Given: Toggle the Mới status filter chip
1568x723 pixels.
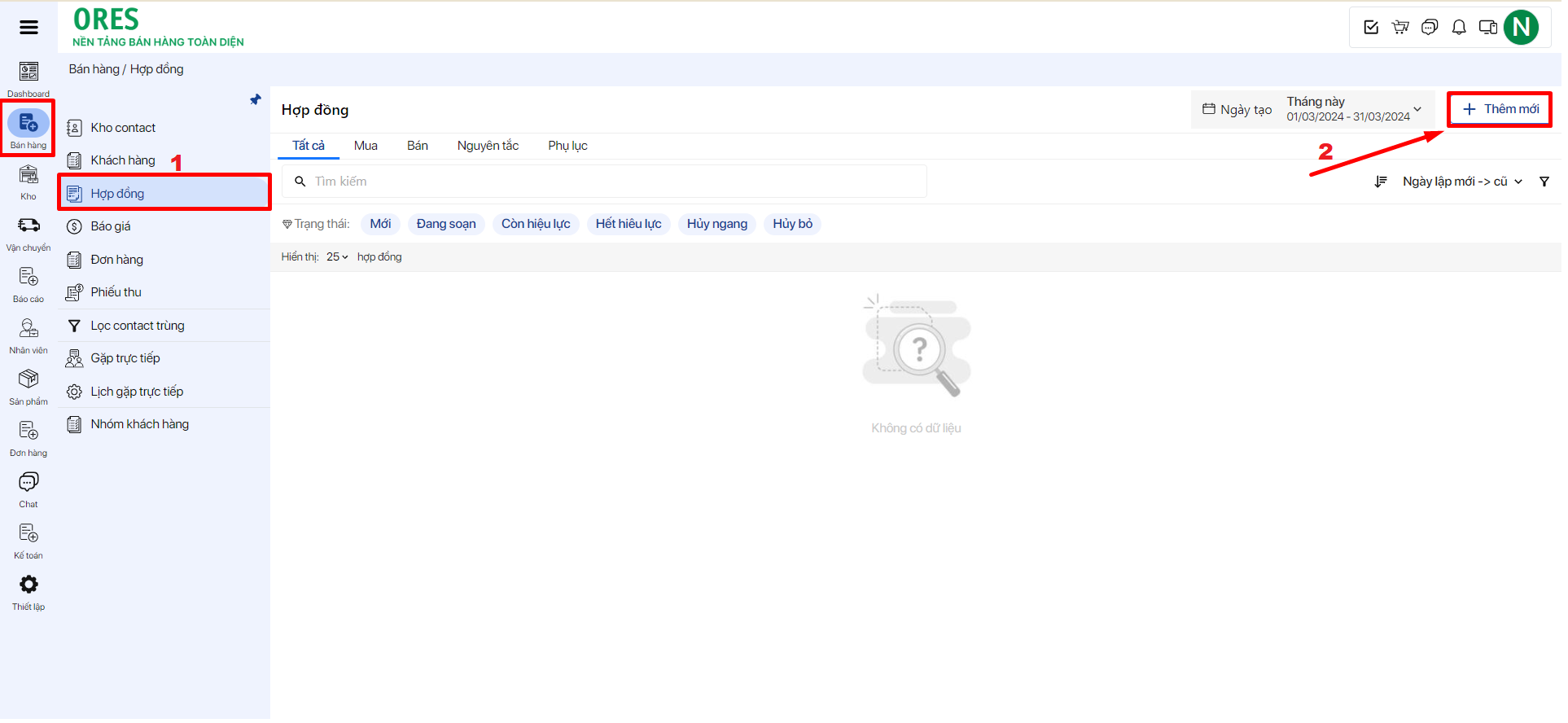Looking at the screenshot, I should [380, 224].
